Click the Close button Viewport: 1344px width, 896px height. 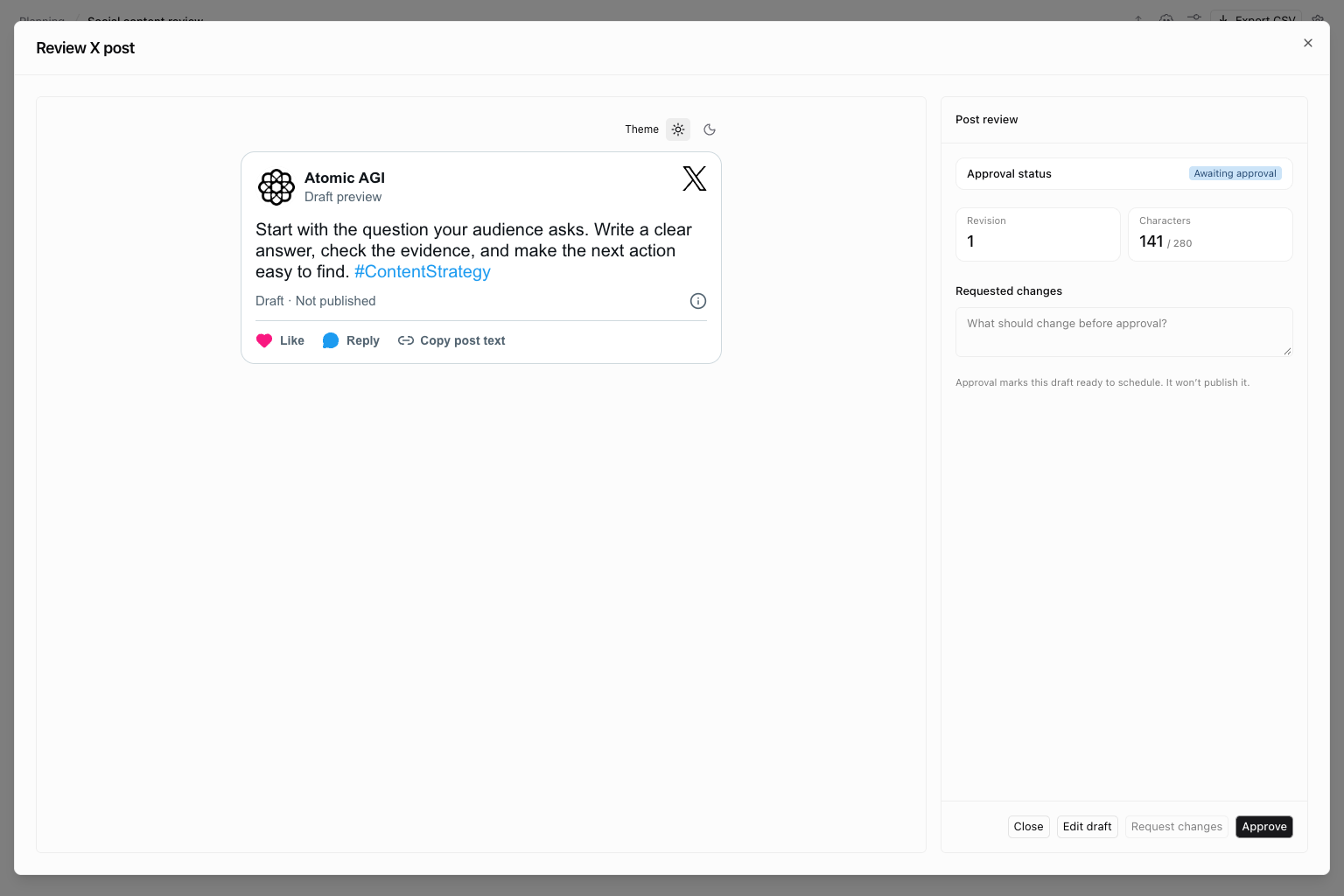(x=1028, y=827)
